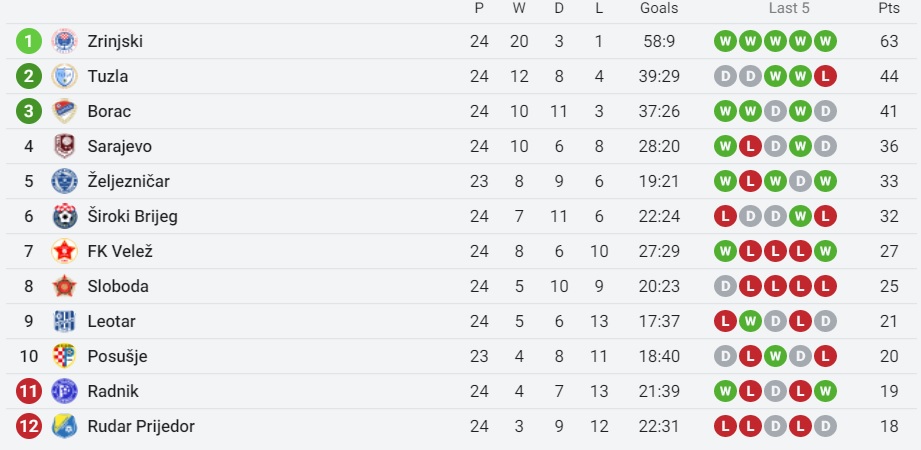Click the Posušje checkered crest
This screenshot has width=921, height=450.
point(64,356)
